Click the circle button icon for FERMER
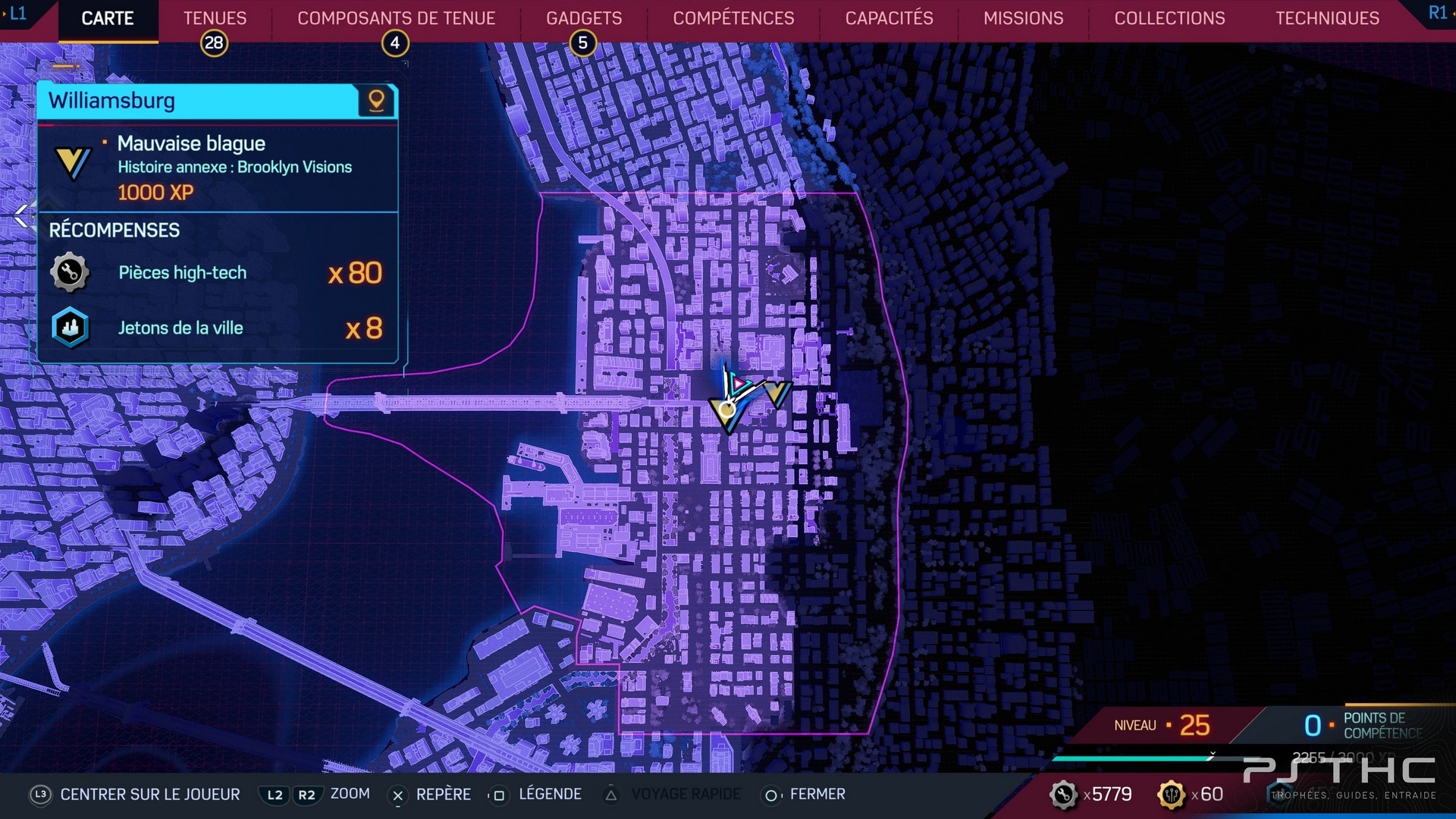 point(770,795)
